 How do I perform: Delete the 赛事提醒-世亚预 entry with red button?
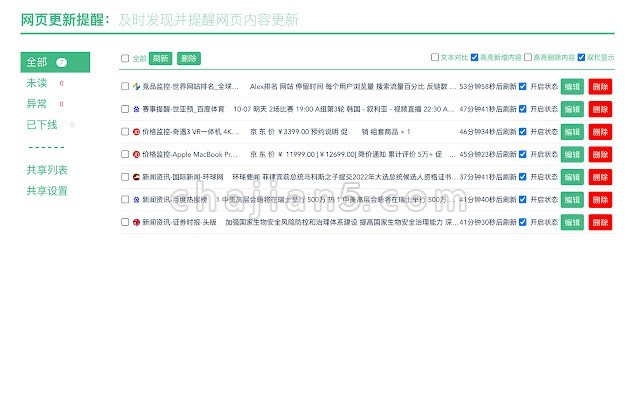tap(600, 109)
